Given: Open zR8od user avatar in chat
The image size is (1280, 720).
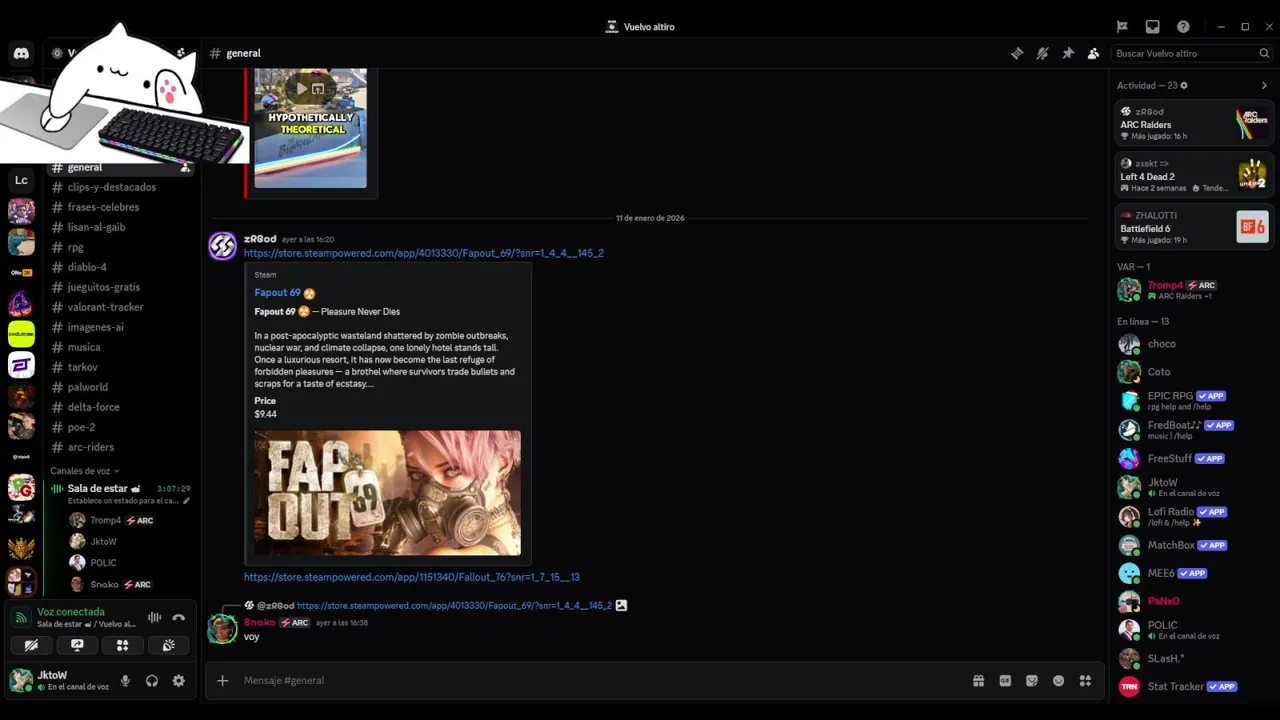Looking at the screenshot, I should 222,246.
